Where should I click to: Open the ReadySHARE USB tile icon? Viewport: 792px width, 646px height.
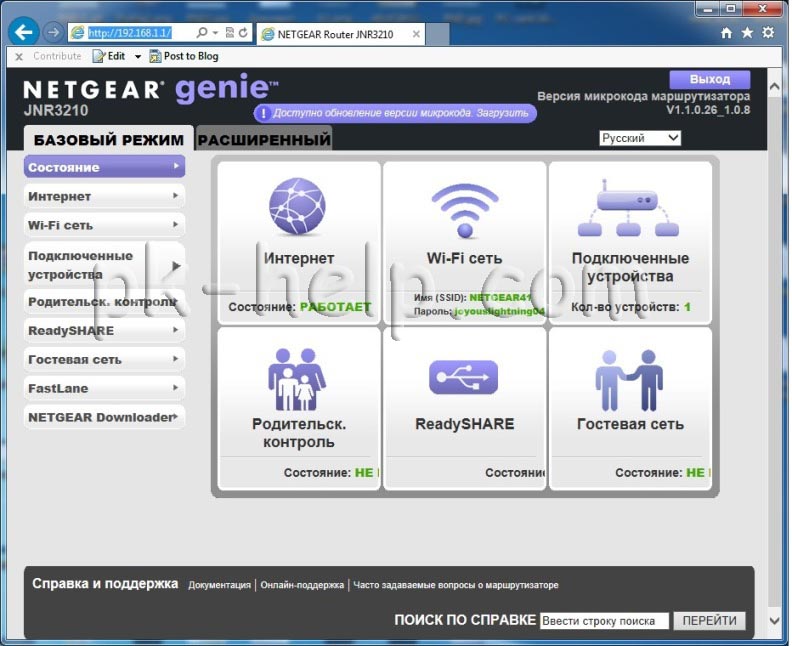point(464,377)
